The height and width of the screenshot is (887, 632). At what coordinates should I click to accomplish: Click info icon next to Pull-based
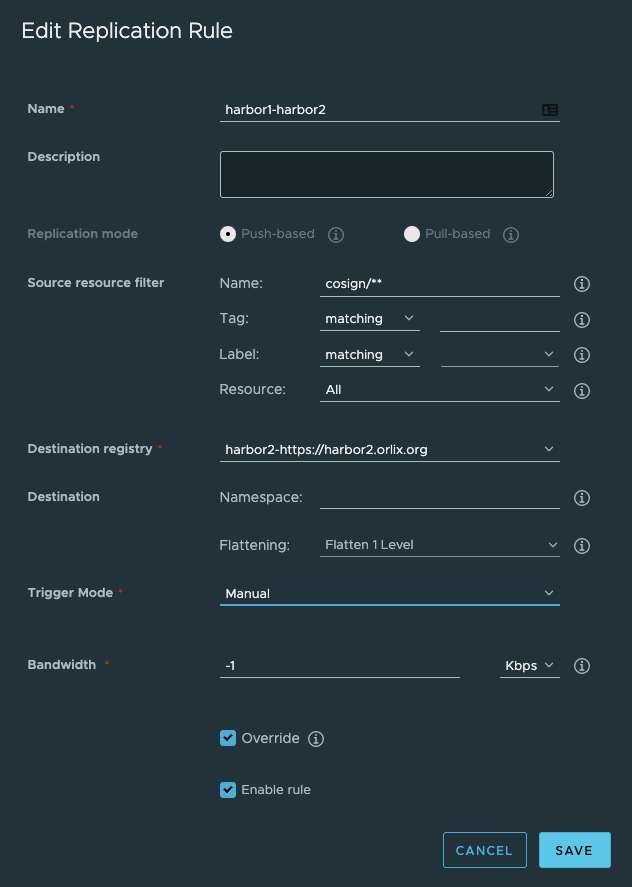click(x=510, y=235)
